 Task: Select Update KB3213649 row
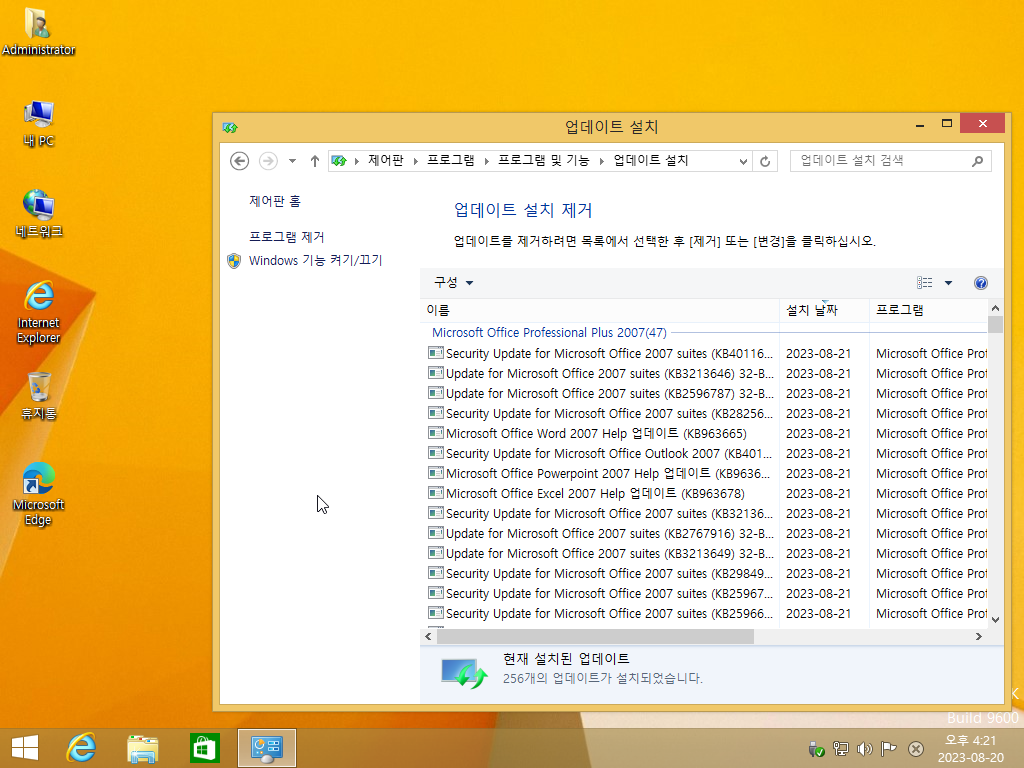tap(707, 554)
